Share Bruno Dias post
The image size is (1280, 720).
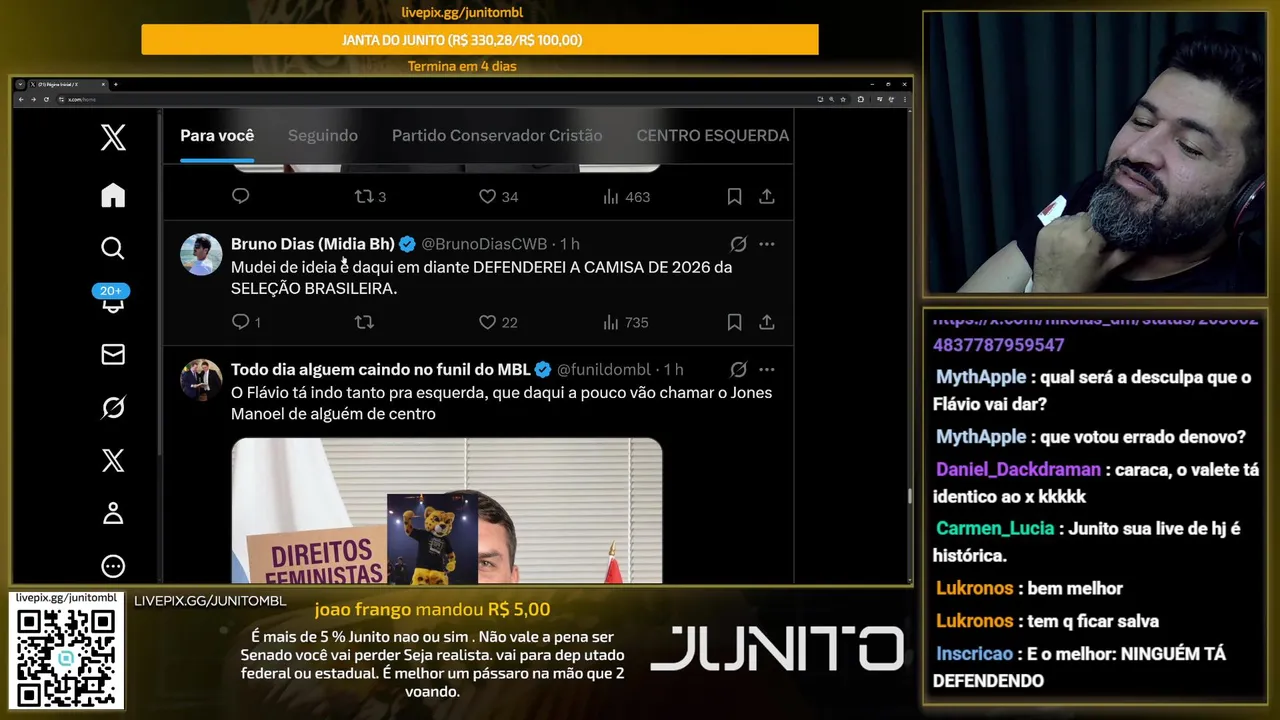tap(767, 322)
